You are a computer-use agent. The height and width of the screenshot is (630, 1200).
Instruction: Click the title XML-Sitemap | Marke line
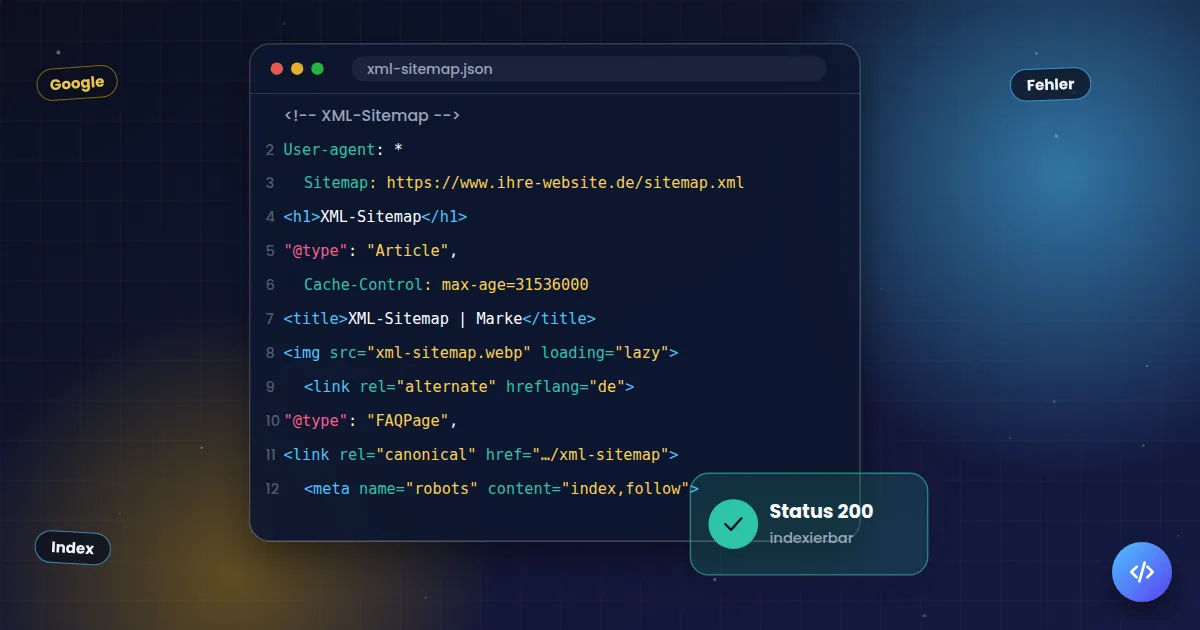pos(439,319)
